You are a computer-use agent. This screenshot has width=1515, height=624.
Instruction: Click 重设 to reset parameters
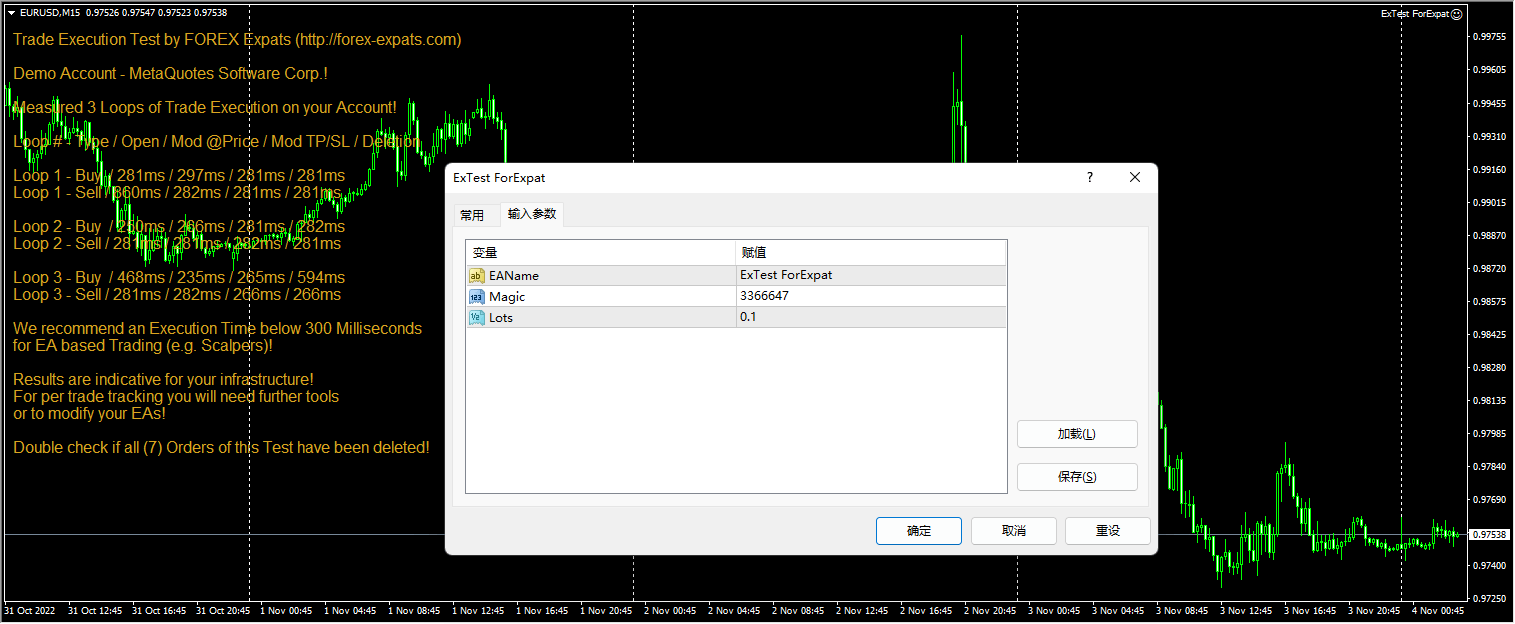(x=1107, y=531)
